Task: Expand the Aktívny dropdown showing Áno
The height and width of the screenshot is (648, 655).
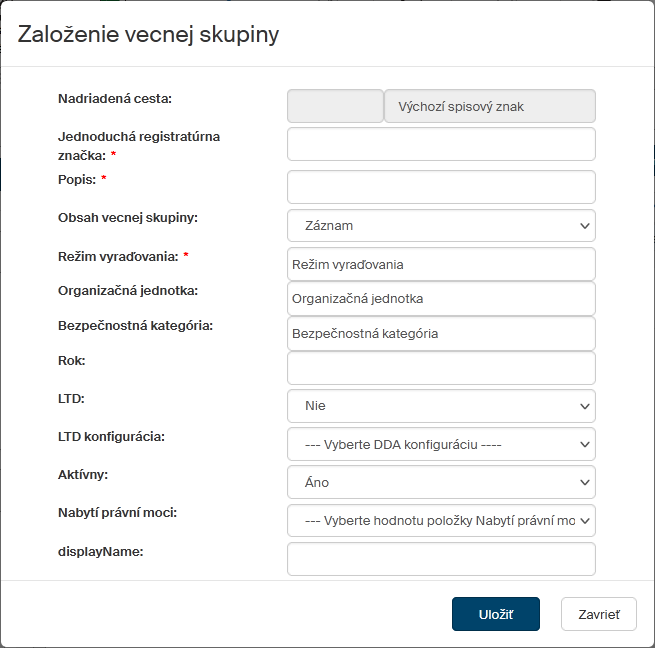Action: (441, 482)
